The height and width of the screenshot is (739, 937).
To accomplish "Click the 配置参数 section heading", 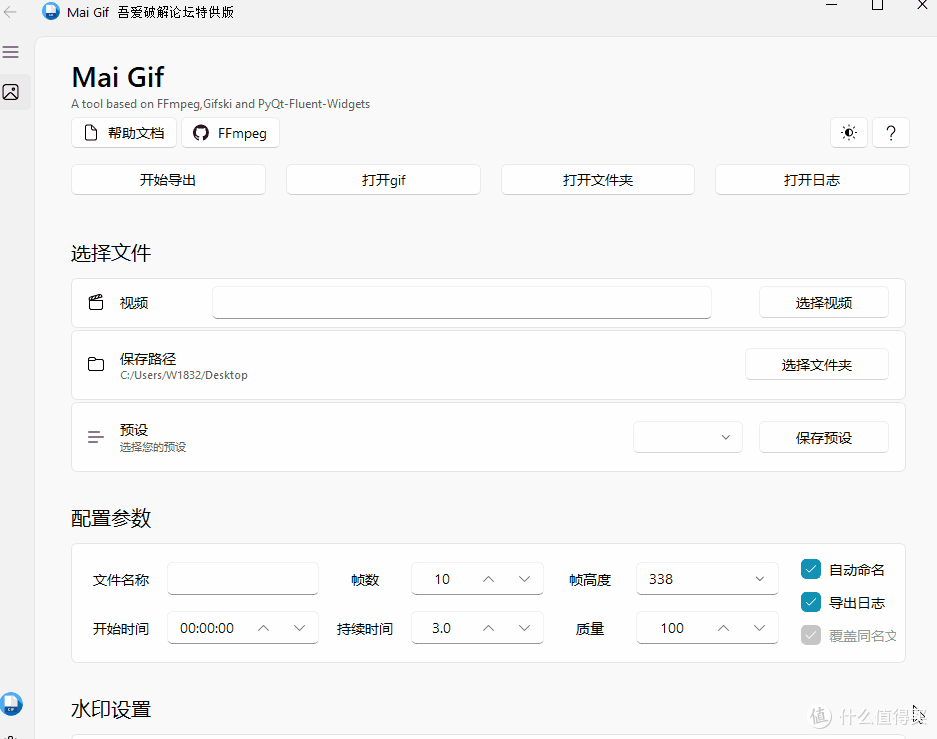I will (111, 518).
